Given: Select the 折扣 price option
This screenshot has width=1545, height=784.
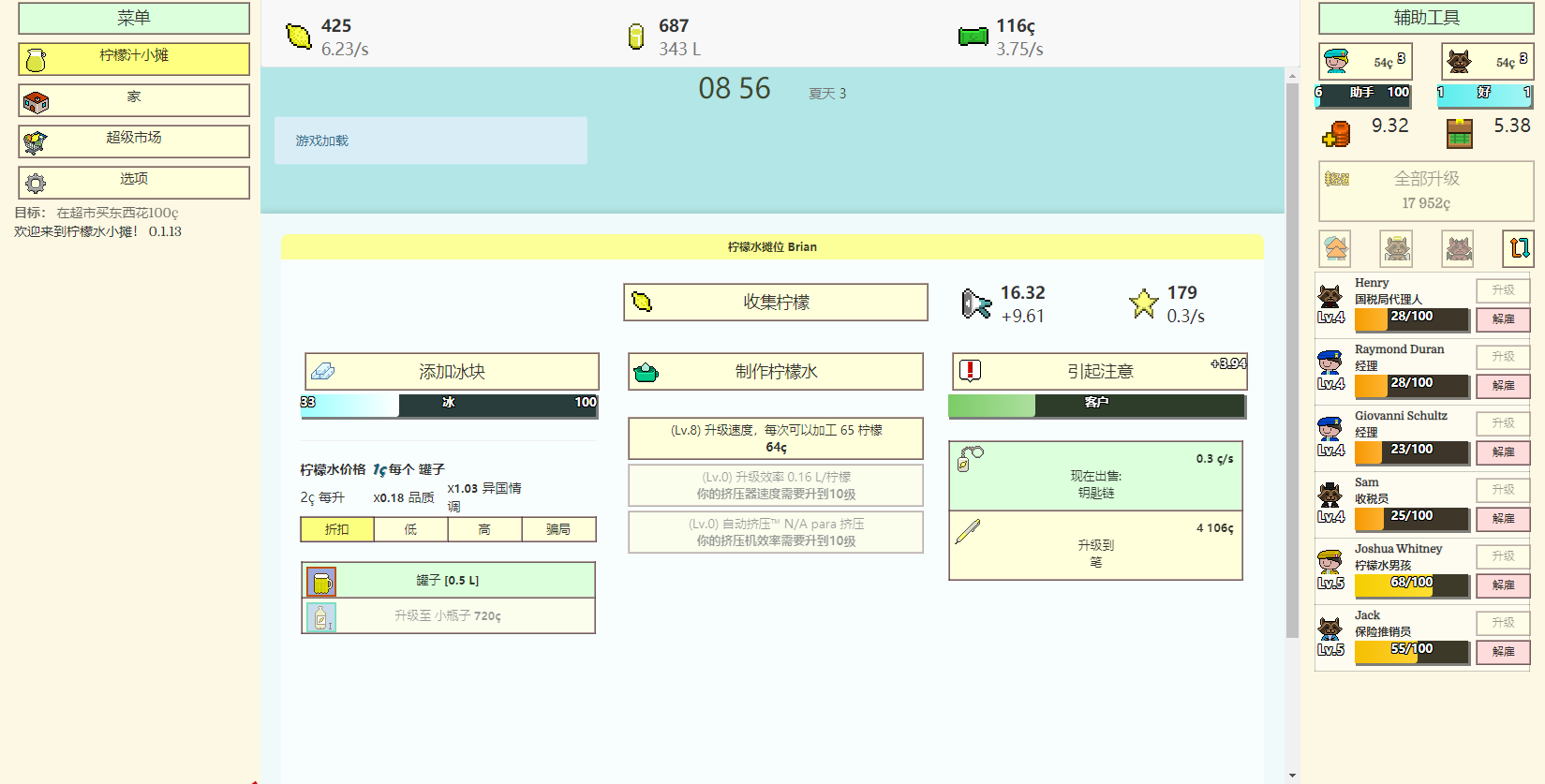Looking at the screenshot, I should (337, 529).
